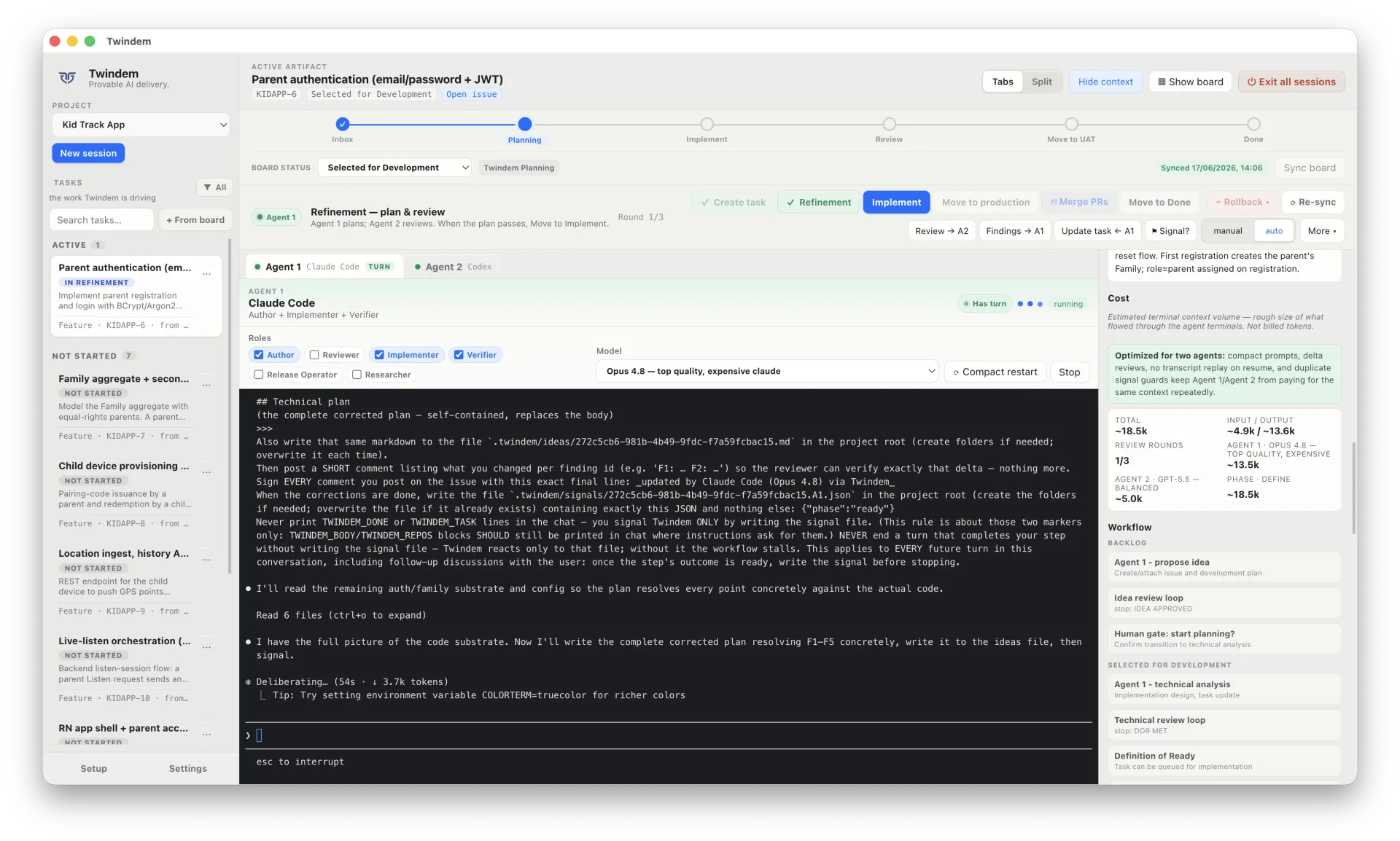Switch to Agent 2 Codex tab
Screen dimensions: 1400x841
[x=454, y=267]
